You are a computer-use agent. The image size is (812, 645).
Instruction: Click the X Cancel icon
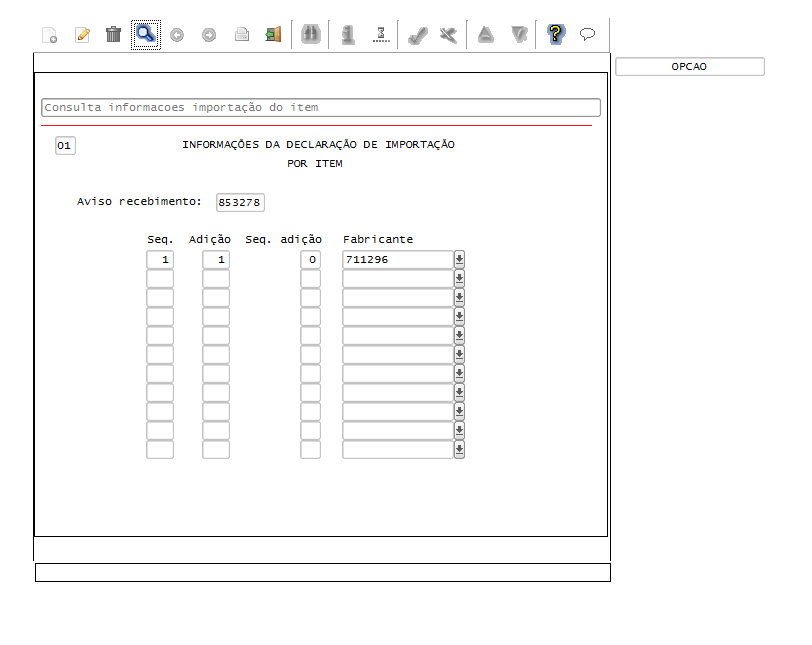pos(448,35)
